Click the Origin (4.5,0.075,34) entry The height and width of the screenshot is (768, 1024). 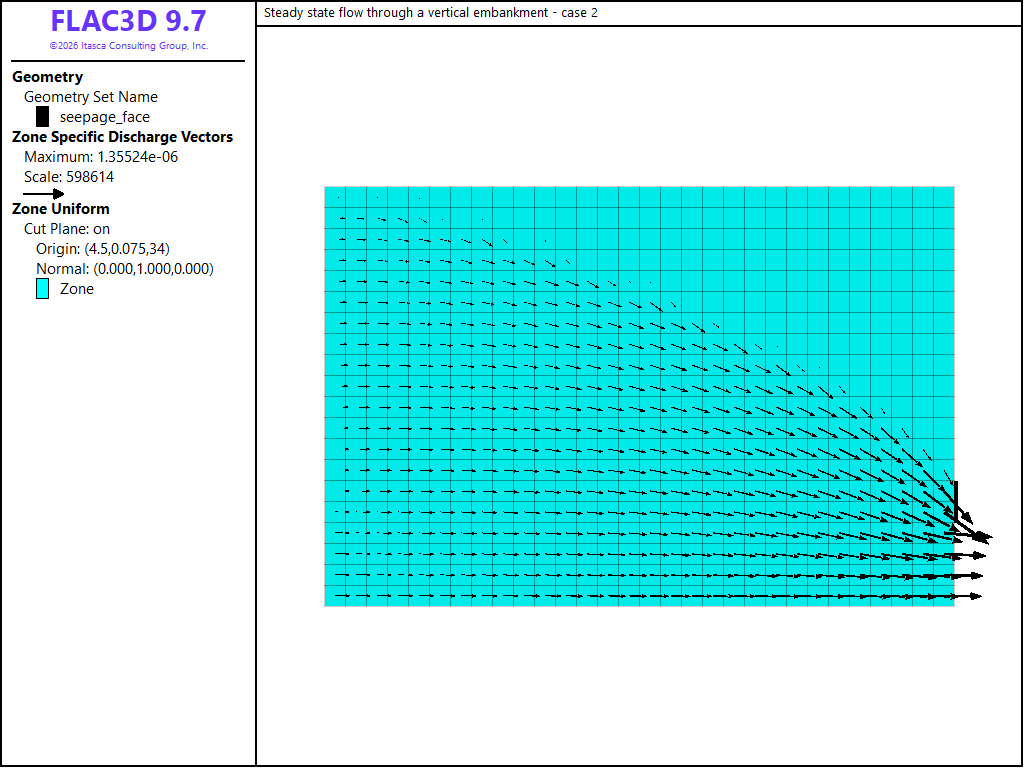click(x=103, y=249)
